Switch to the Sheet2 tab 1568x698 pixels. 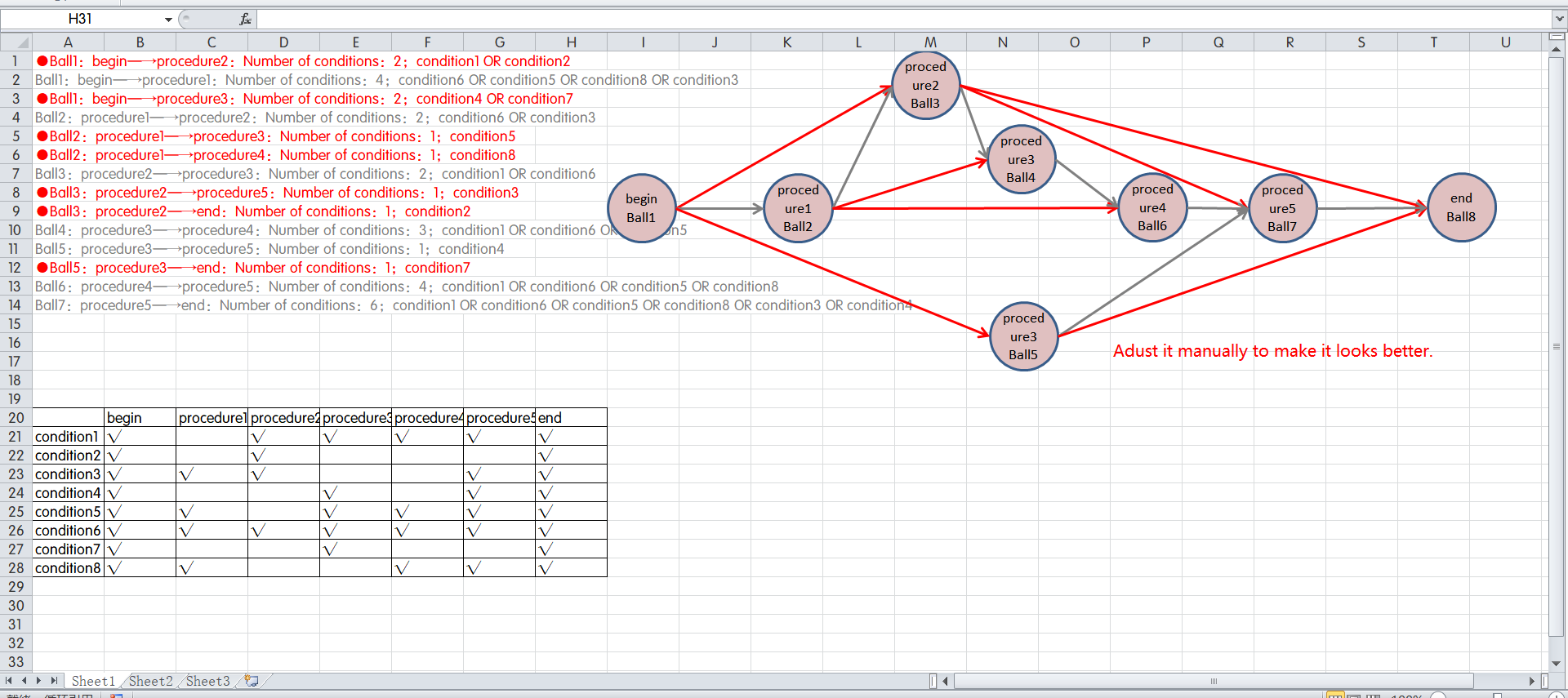point(151,681)
